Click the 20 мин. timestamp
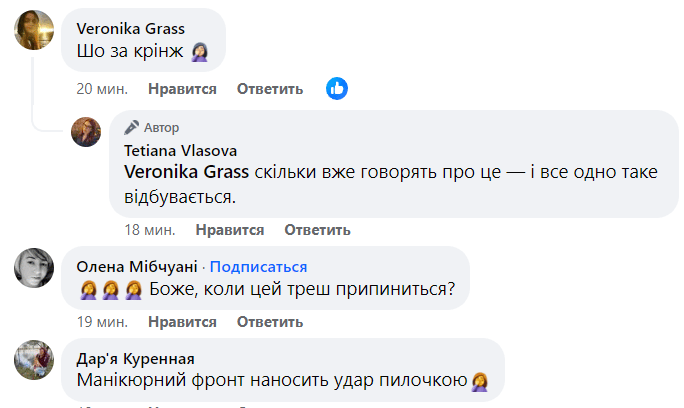684x408 pixels. tap(102, 89)
